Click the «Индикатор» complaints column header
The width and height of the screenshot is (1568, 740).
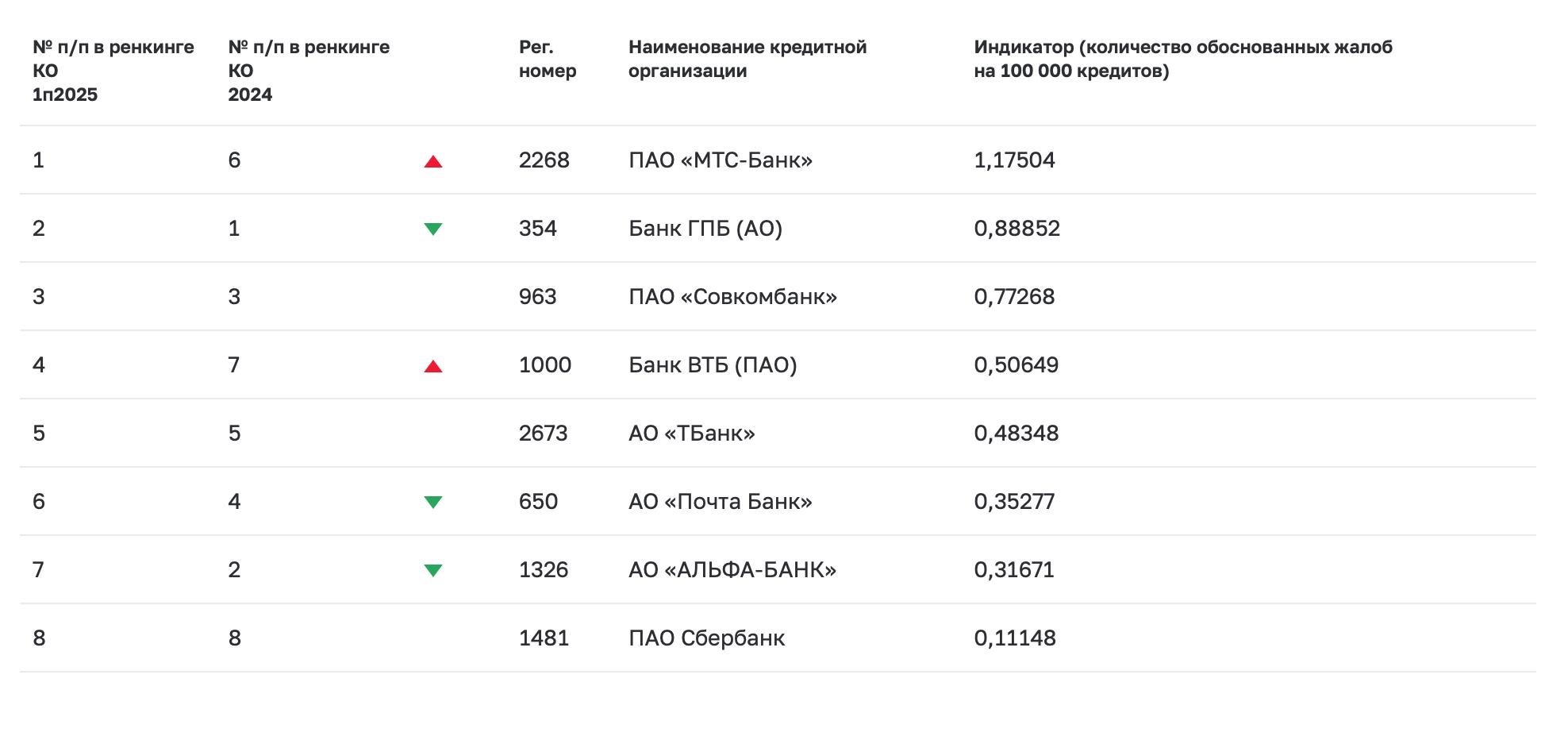(1182, 59)
